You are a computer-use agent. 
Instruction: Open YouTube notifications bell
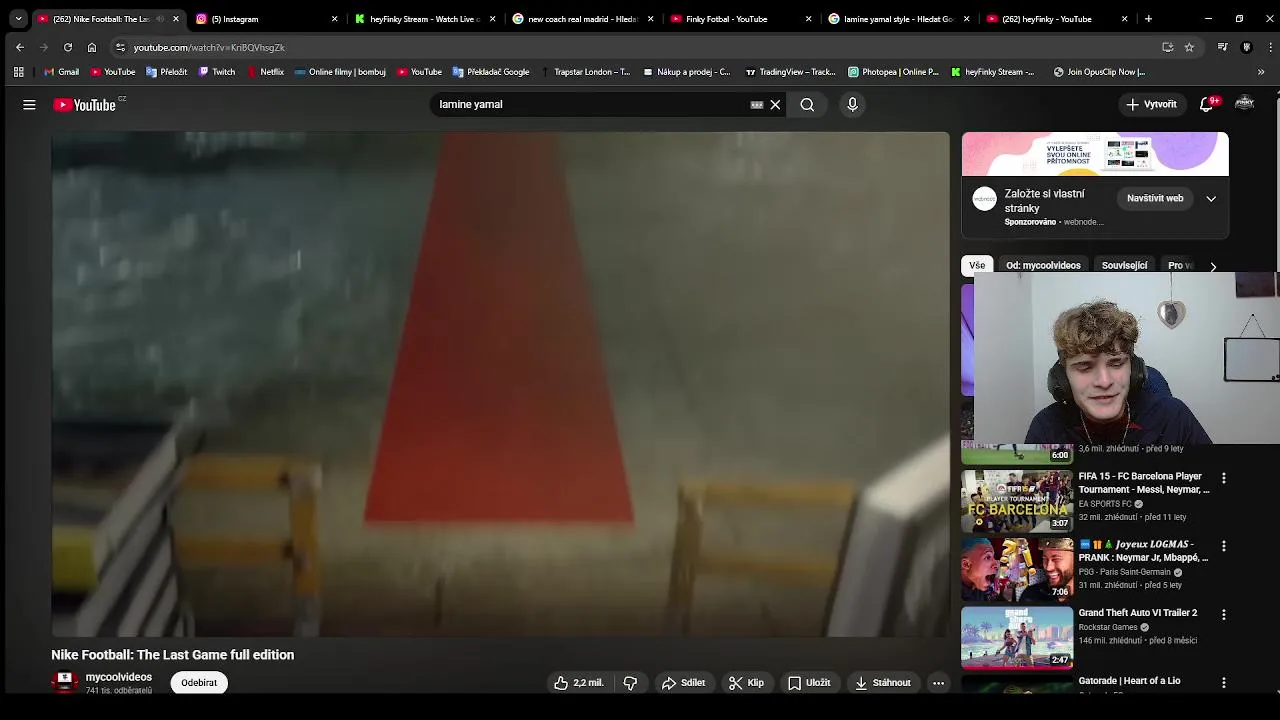(x=1207, y=104)
